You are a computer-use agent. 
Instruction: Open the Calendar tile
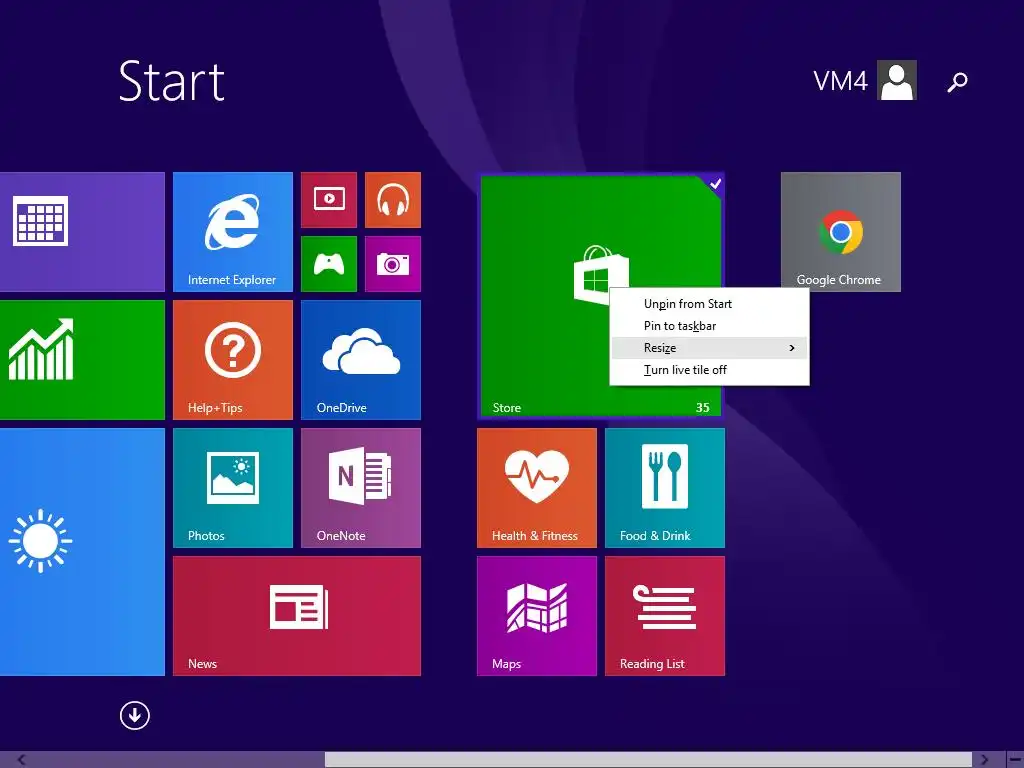coord(82,232)
